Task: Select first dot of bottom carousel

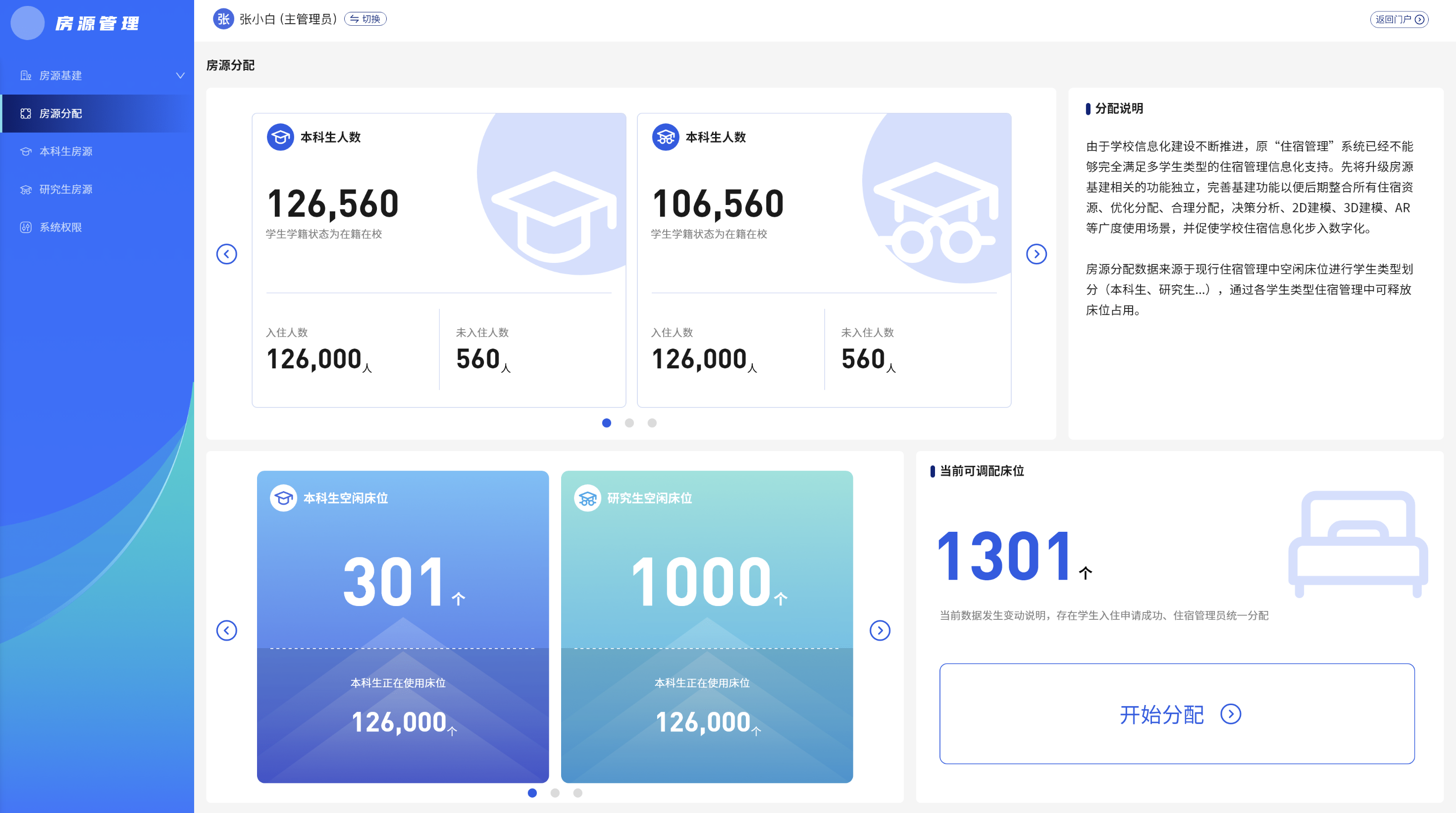Action: tap(532, 793)
